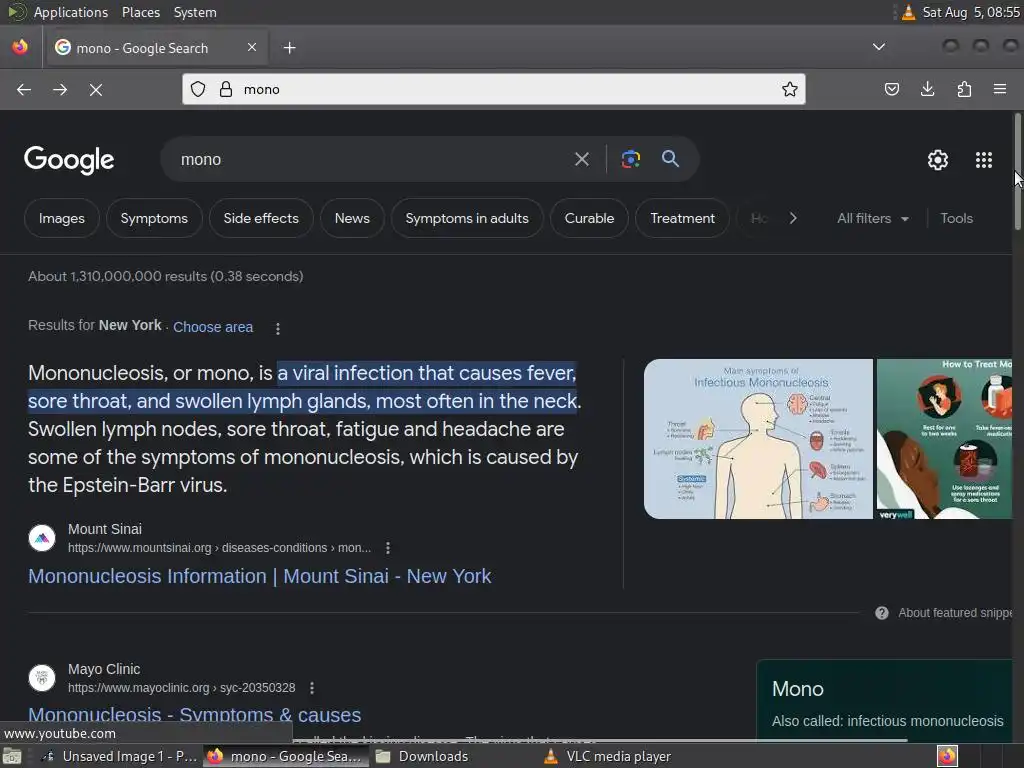Click the About 1,310,000,000 results text
1024x768 pixels.
click(x=166, y=276)
